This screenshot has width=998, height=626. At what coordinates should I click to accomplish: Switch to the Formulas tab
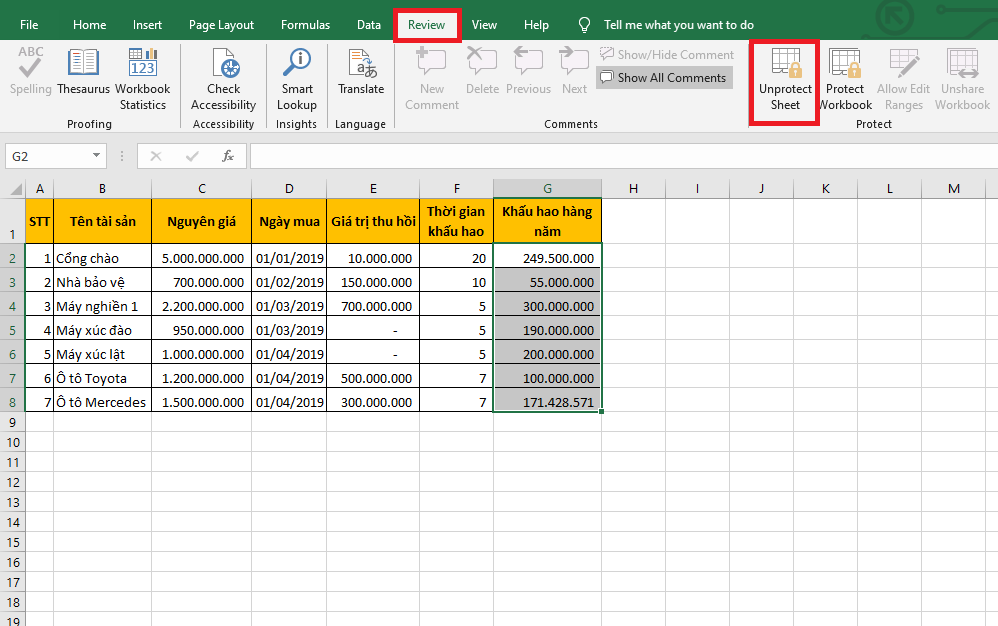tap(305, 25)
